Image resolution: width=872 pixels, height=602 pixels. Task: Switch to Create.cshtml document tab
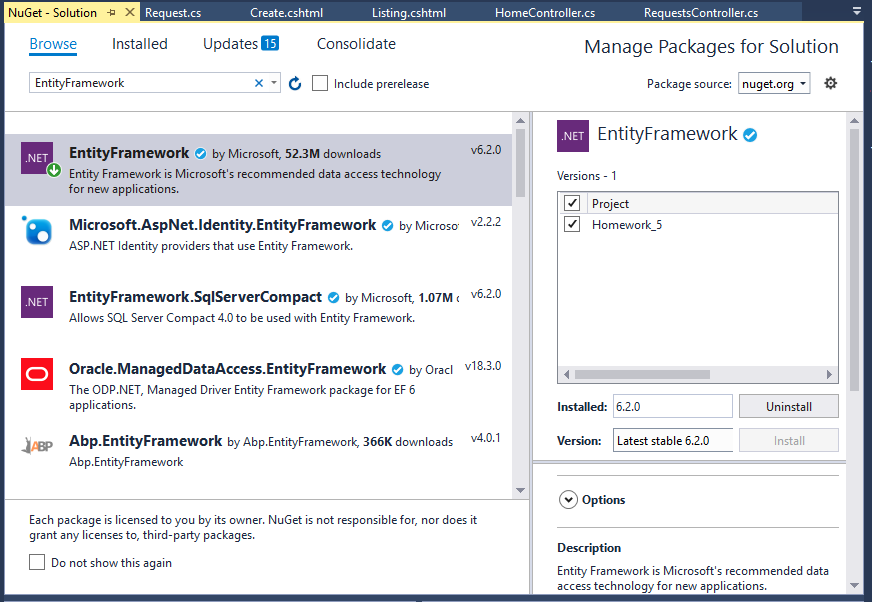(286, 13)
